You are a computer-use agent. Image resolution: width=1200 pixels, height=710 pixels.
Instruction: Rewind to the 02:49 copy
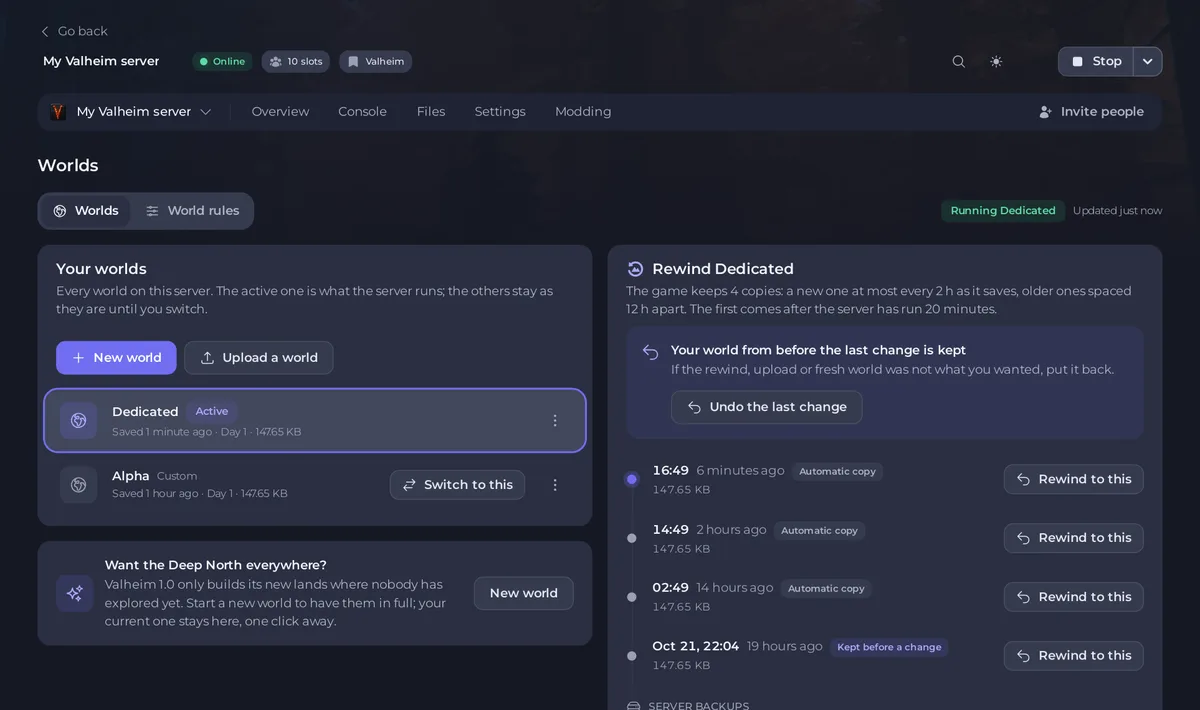1074,597
